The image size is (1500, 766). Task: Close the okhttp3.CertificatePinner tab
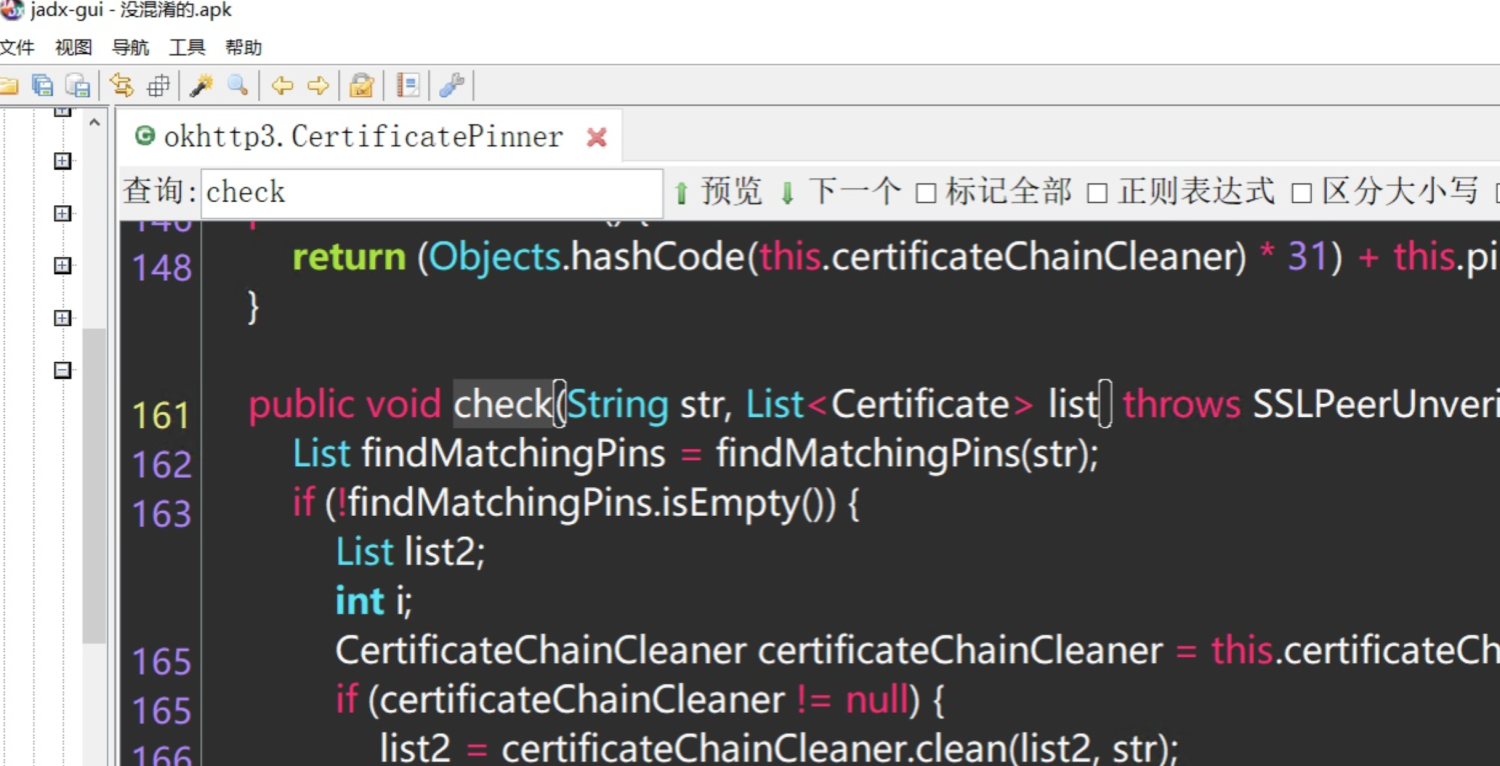tap(597, 138)
